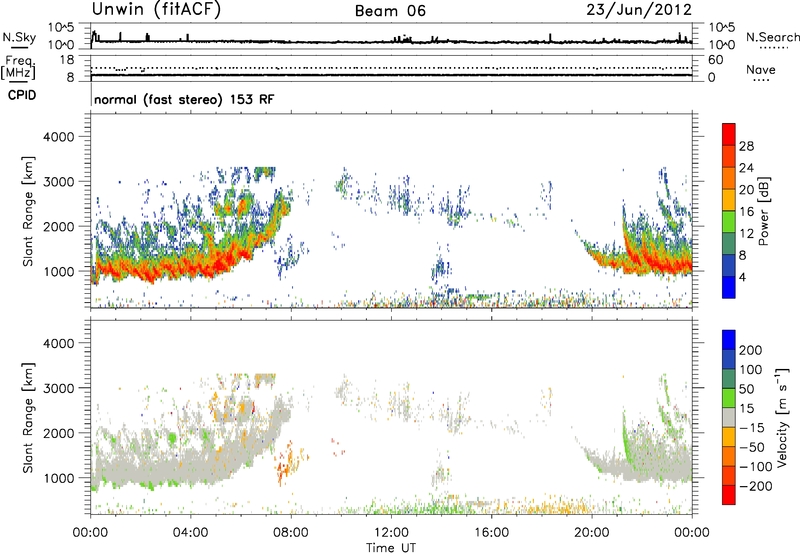
Task: Click the upper-left '10^5' noise axis tick
Action: tap(61, 27)
